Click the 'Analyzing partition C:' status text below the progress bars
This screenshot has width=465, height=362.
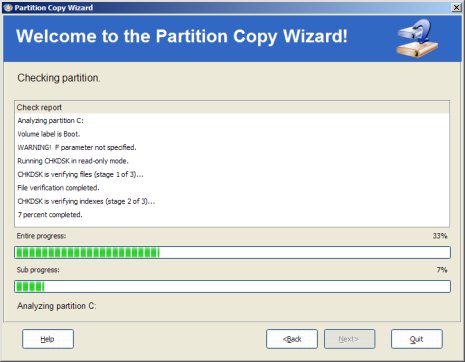pyautogui.click(x=57, y=306)
